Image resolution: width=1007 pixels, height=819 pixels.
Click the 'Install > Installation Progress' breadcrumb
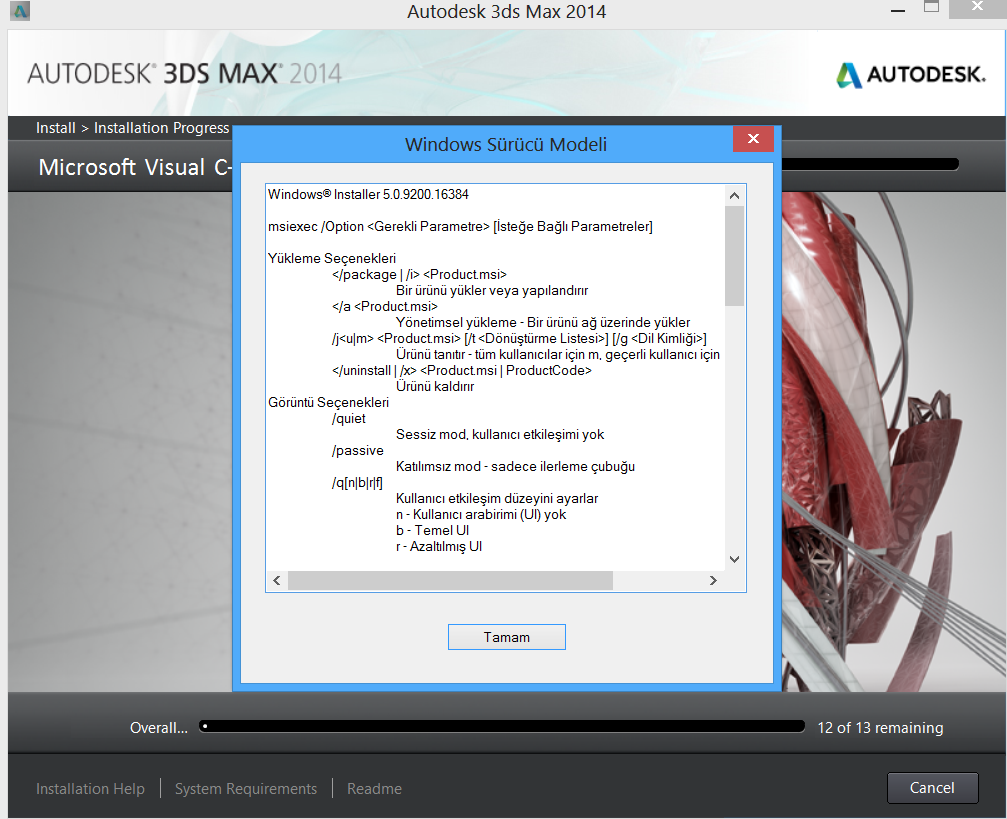(x=132, y=128)
